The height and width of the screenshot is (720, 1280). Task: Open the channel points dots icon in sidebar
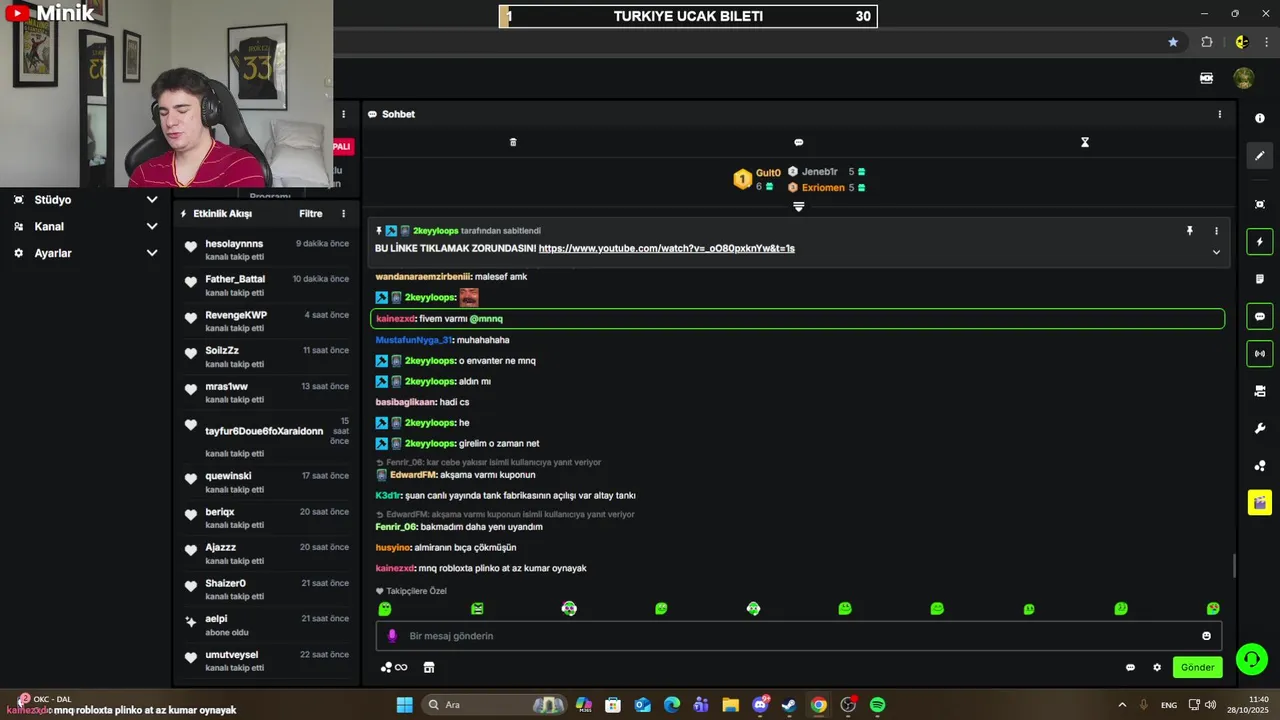pyautogui.click(x=1259, y=466)
